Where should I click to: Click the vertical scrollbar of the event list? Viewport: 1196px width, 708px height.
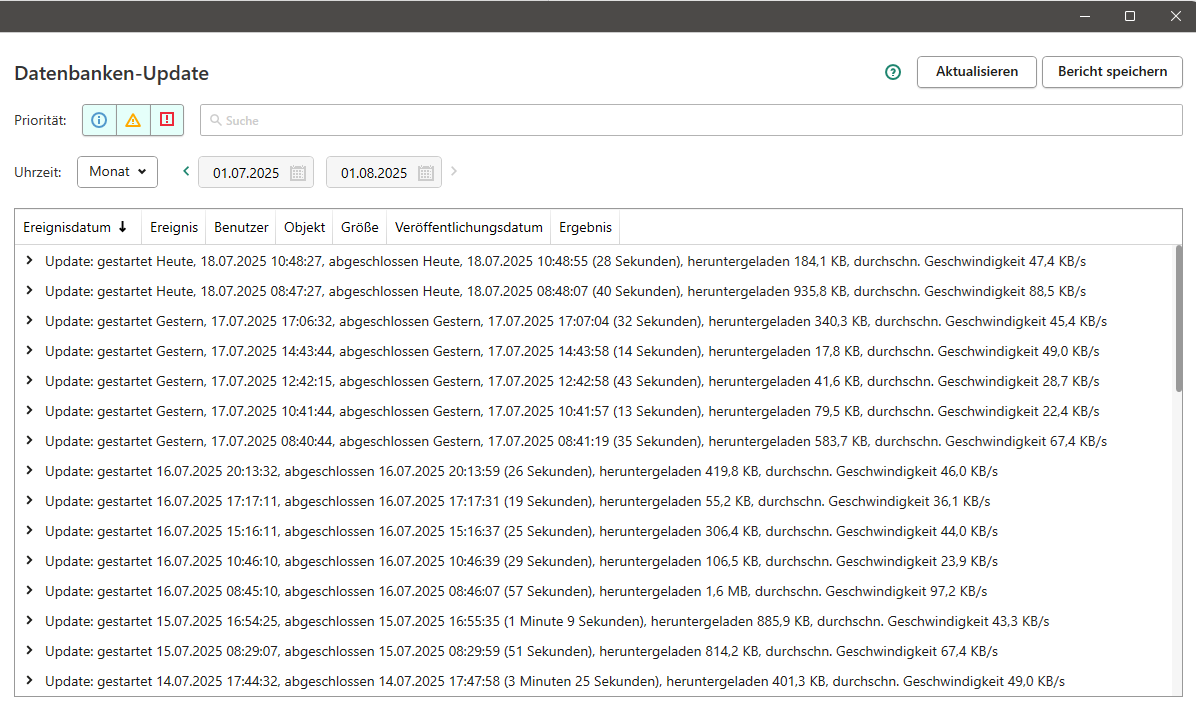pyautogui.click(x=1177, y=320)
